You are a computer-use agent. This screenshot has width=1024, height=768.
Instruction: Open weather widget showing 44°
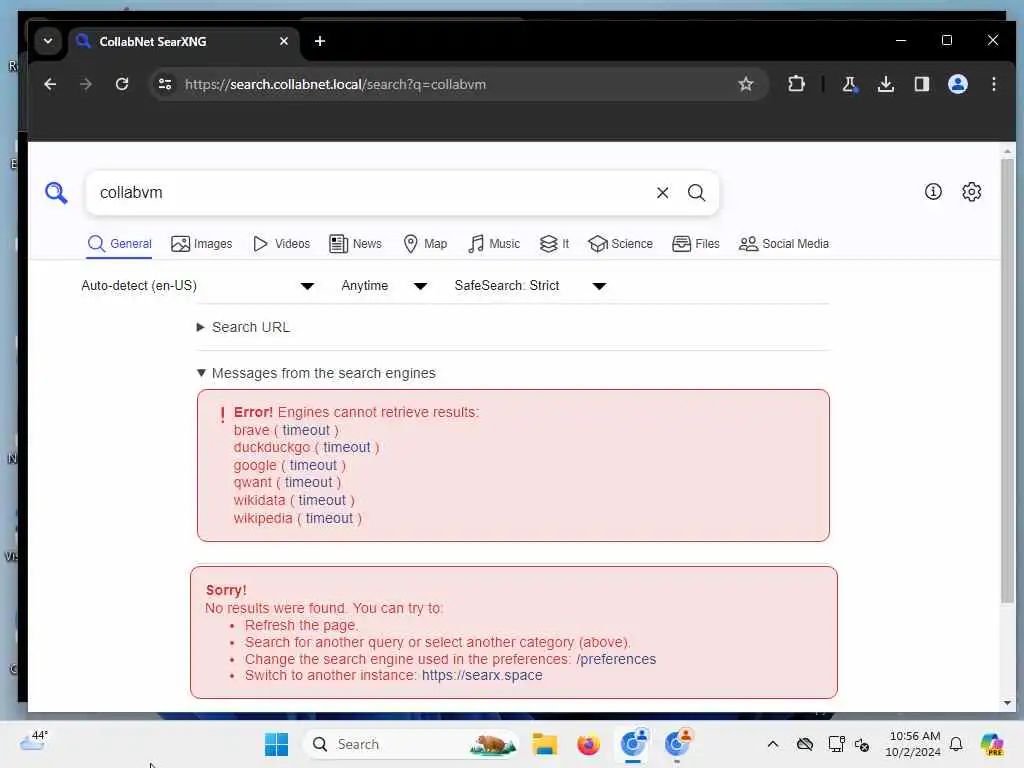(x=34, y=741)
